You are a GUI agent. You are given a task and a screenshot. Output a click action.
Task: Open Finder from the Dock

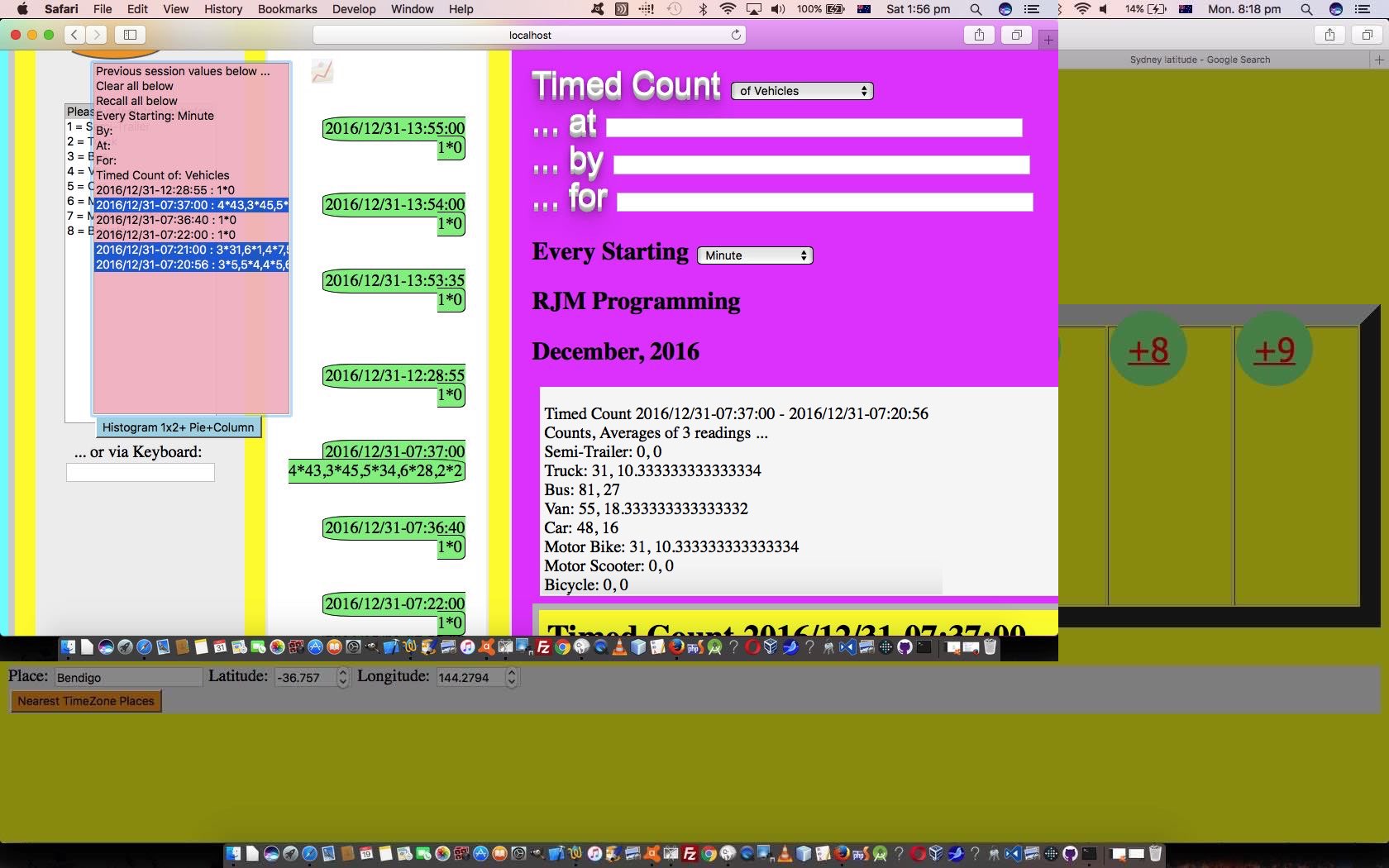[66, 648]
